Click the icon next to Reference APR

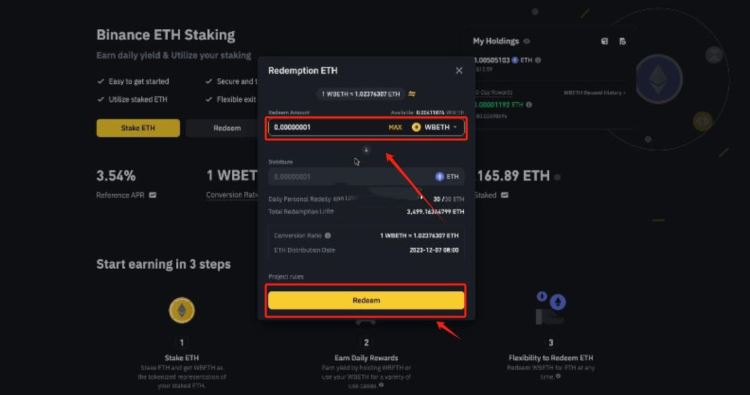(x=153, y=195)
